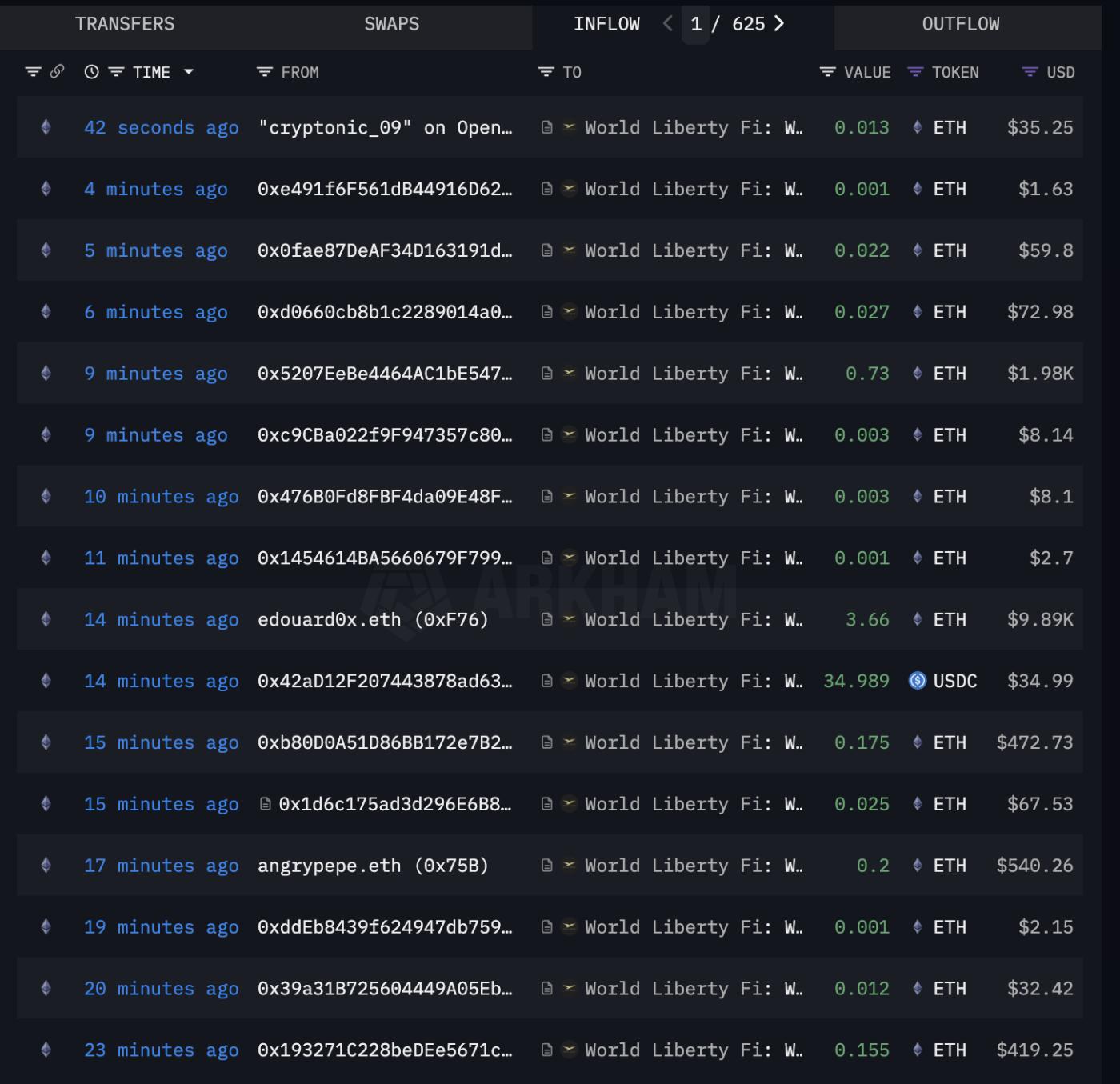Image resolution: width=1120 pixels, height=1084 pixels.
Task: Switch to the SWAPS tab
Action: (390, 24)
